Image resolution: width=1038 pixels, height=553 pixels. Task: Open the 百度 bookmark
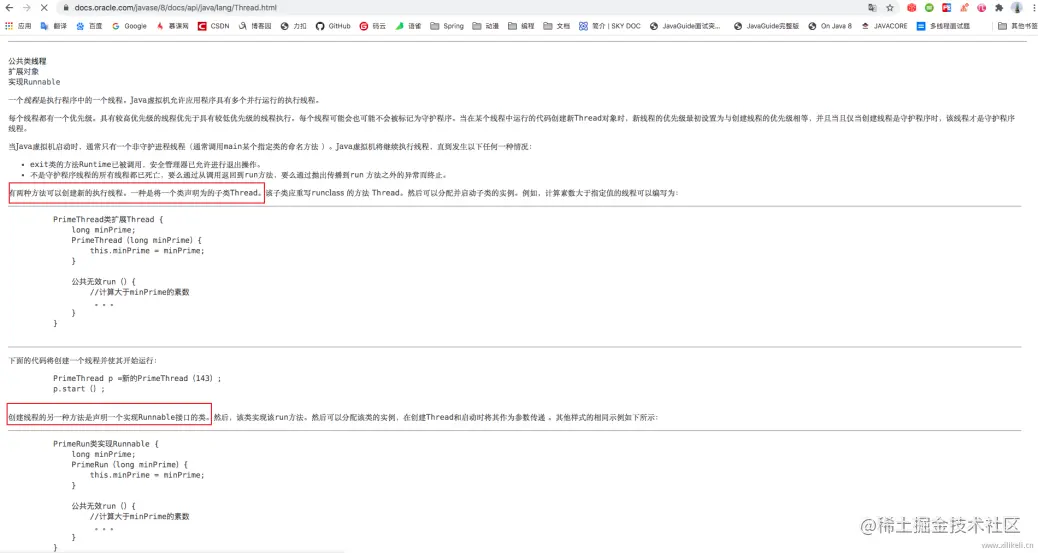pos(89,26)
